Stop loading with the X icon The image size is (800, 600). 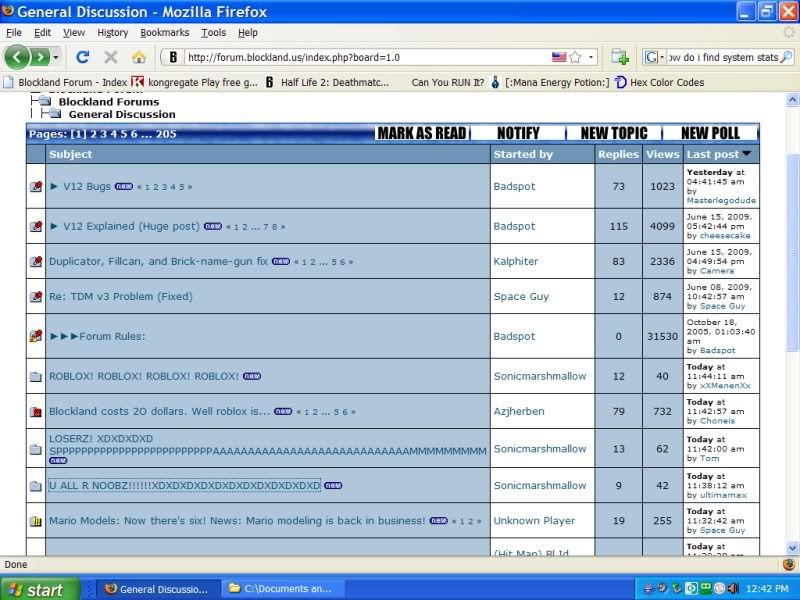point(110,57)
